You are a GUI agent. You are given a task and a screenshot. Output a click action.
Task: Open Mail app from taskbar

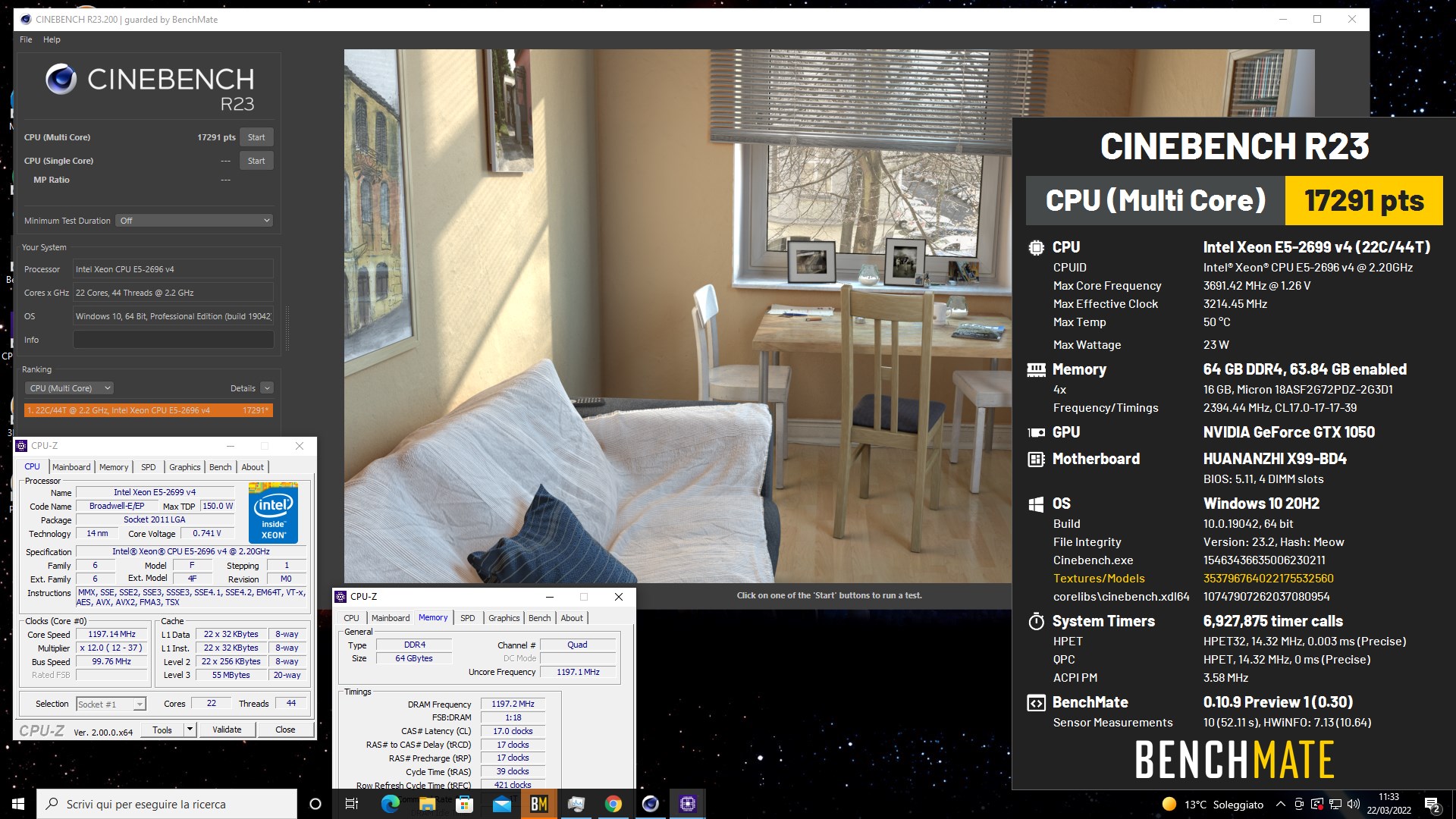[501, 804]
